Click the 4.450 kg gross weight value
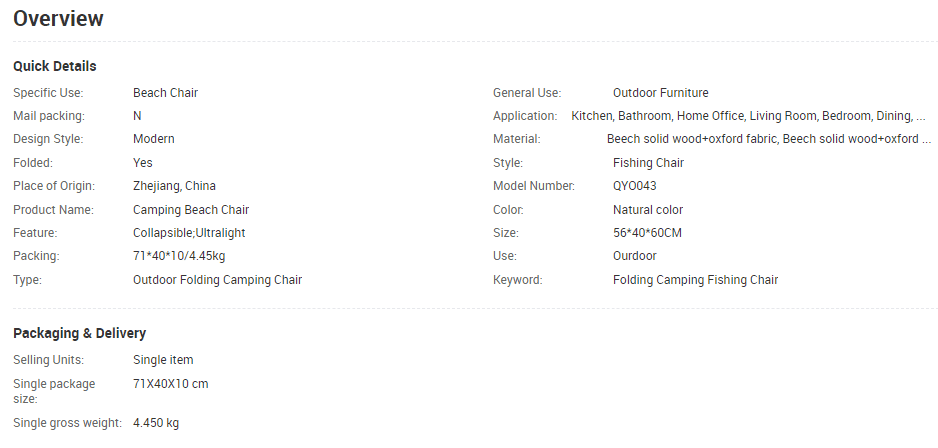 pyautogui.click(x=156, y=423)
